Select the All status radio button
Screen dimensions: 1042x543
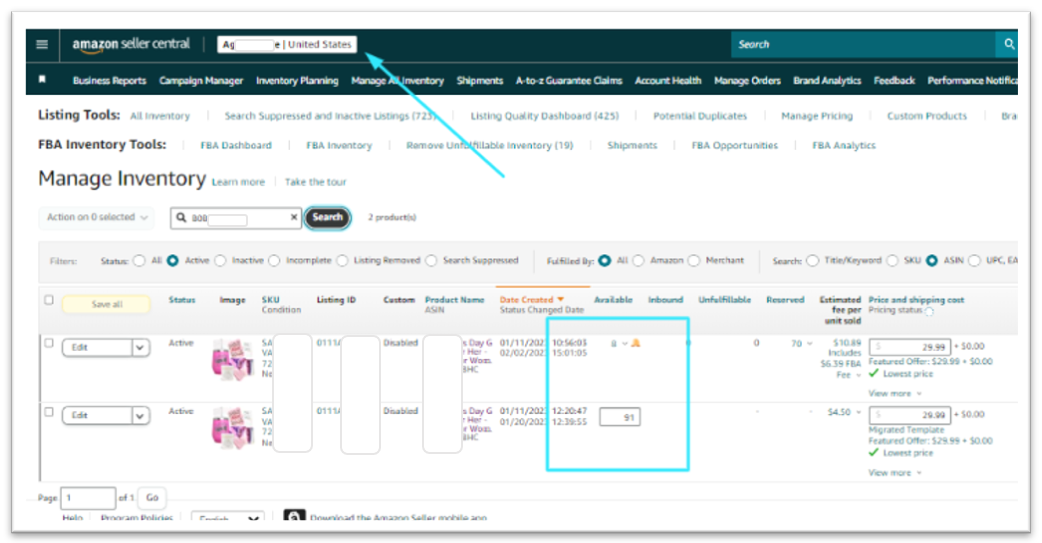pyautogui.click(x=139, y=261)
